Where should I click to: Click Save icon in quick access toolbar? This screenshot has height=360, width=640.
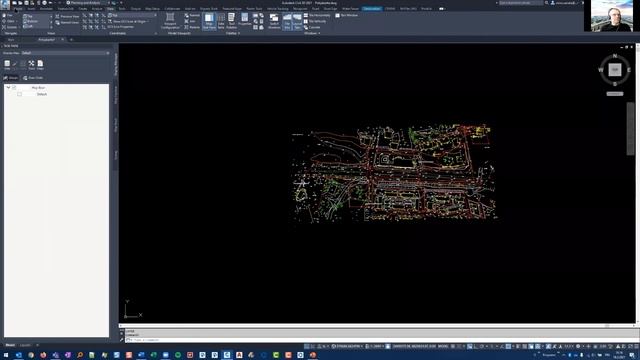coord(26,3)
